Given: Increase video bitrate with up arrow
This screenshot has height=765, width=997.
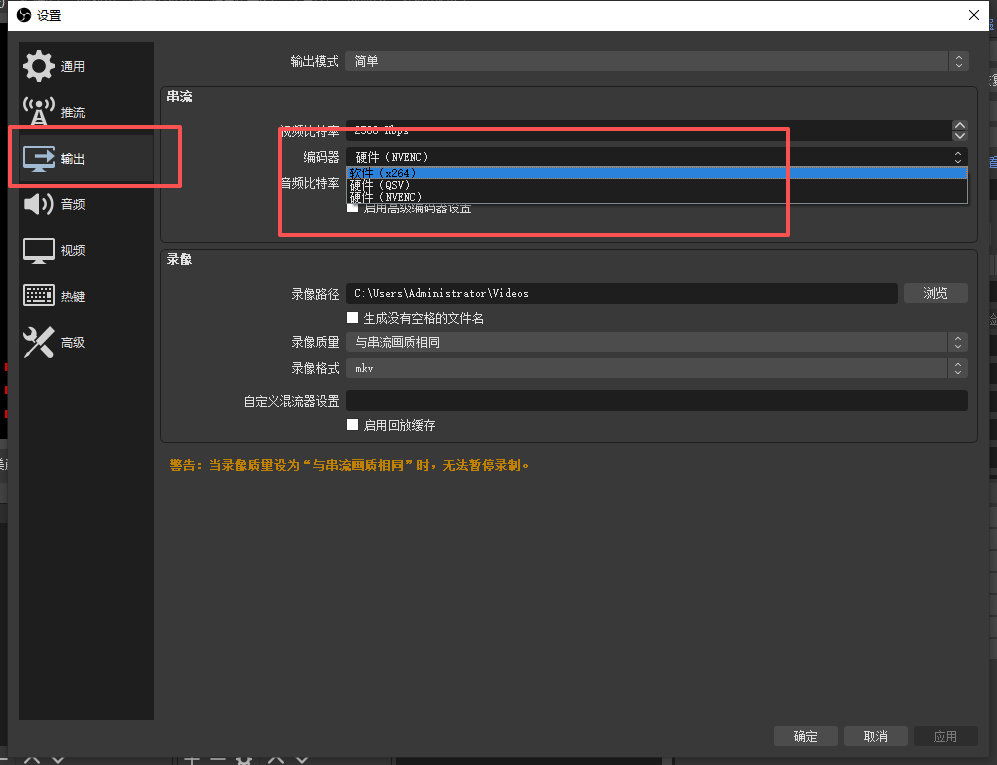Looking at the screenshot, I should (x=960, y=125).
